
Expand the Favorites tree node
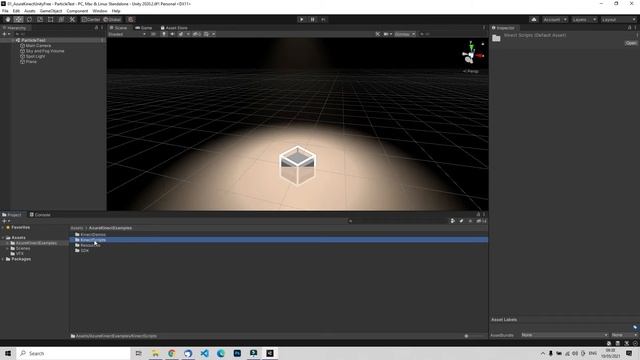[x=3, y=227]
